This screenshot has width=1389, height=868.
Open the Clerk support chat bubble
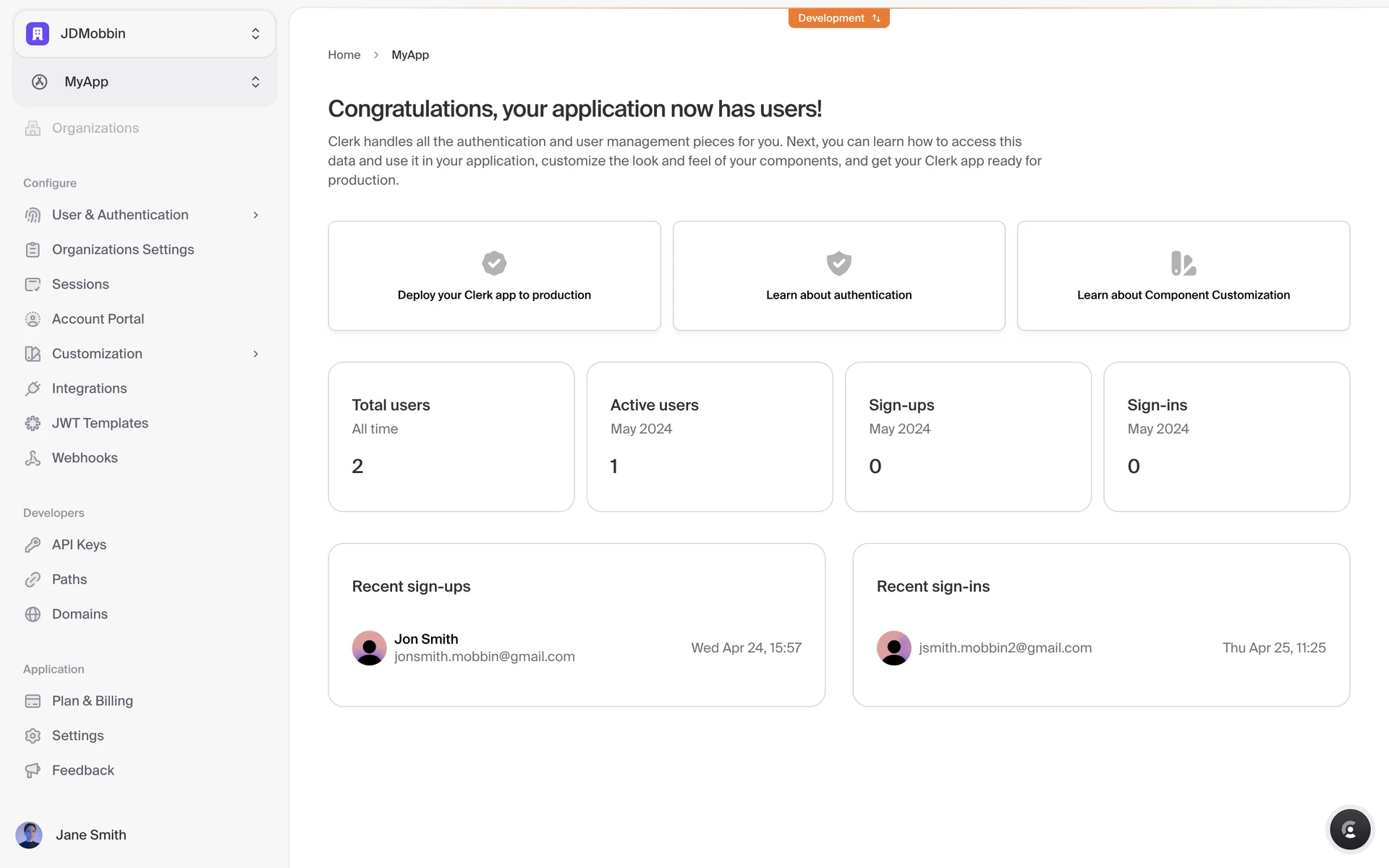point(1349,830)
